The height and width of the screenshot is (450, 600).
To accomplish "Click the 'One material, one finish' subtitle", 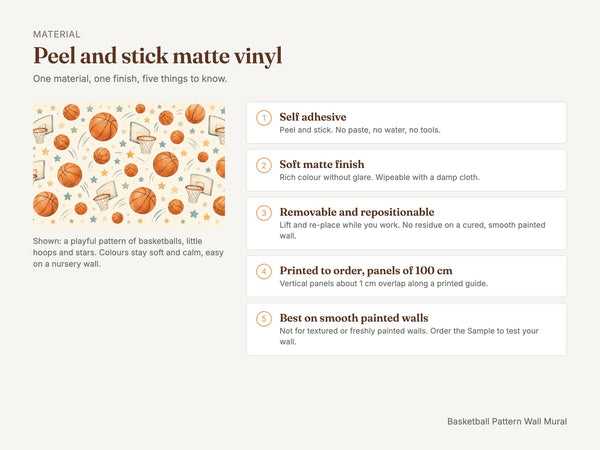I will (130, 79).
